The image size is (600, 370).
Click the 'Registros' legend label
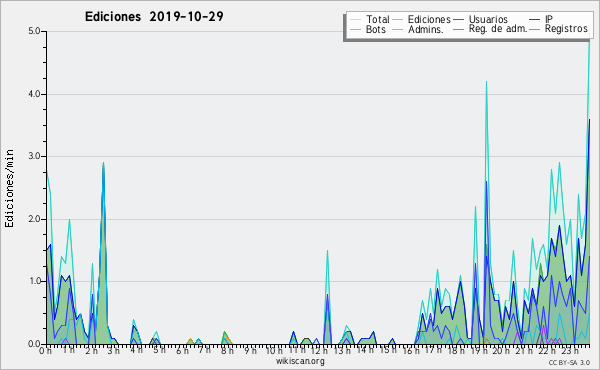pos(566,29)
